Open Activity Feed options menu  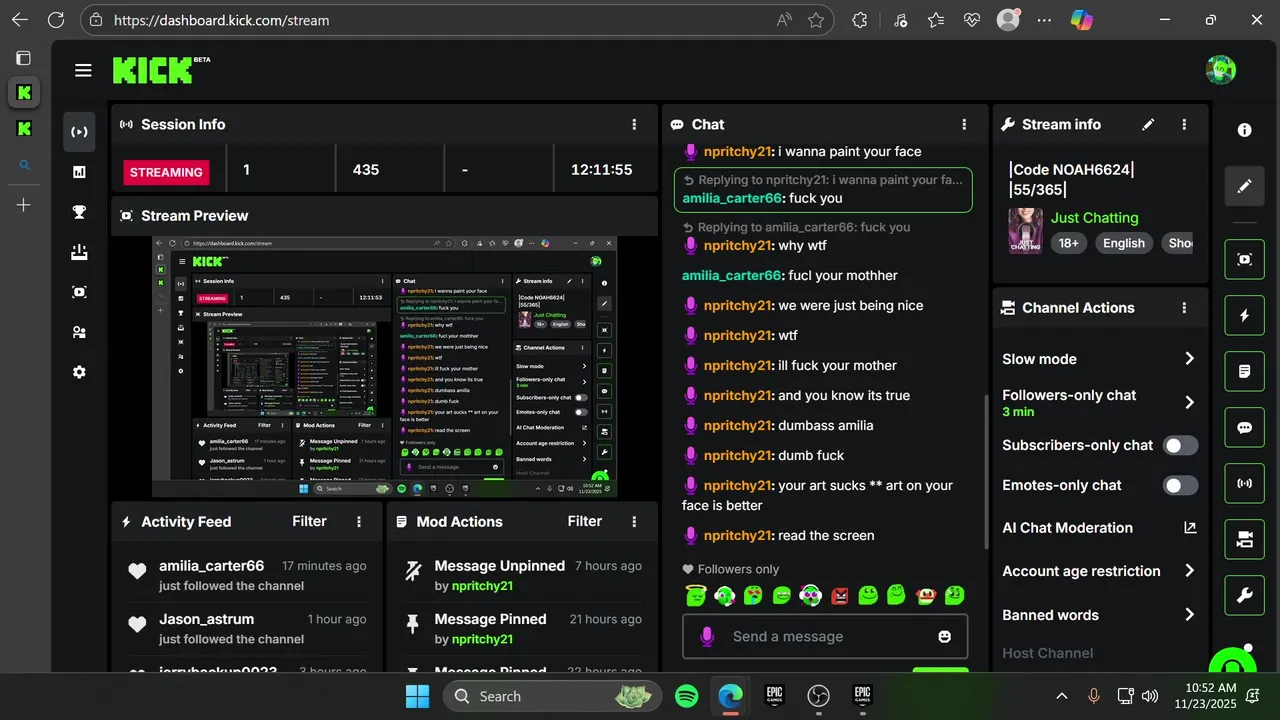click(x=359, y=521)
